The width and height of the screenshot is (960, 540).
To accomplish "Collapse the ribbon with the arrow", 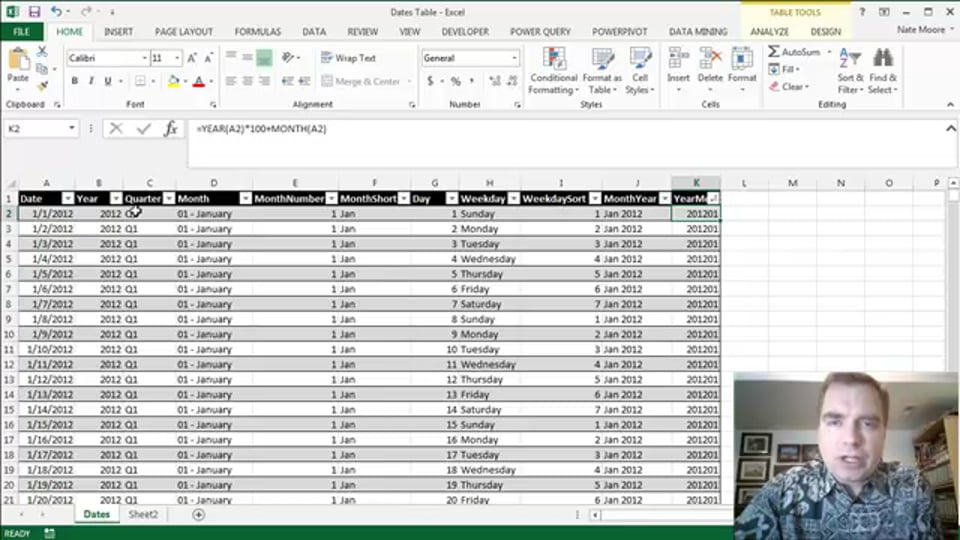I will (950, 105).
